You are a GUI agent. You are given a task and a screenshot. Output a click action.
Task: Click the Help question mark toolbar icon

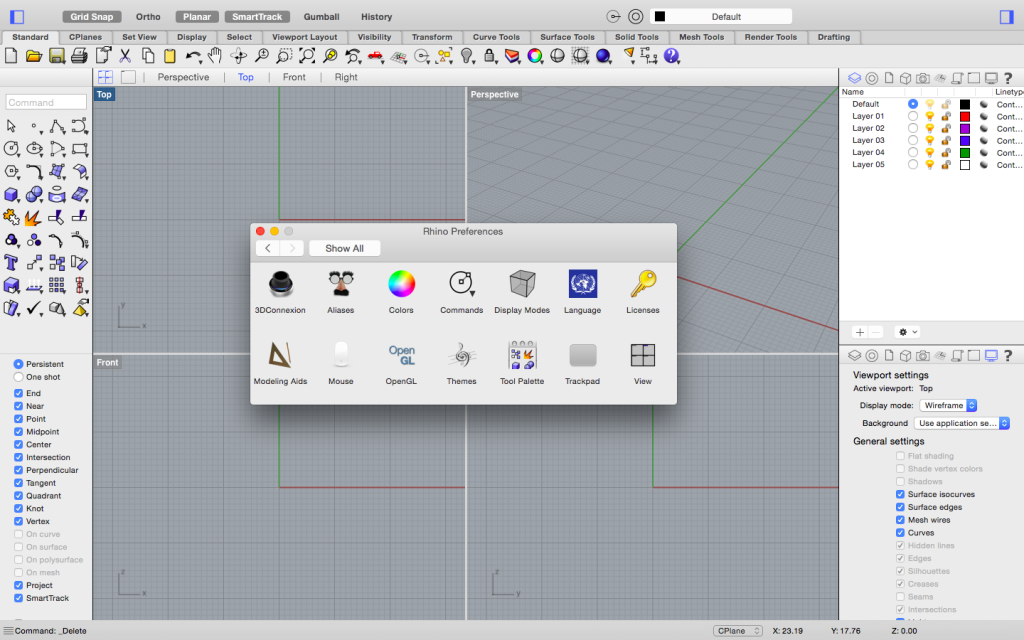(671, 56)
